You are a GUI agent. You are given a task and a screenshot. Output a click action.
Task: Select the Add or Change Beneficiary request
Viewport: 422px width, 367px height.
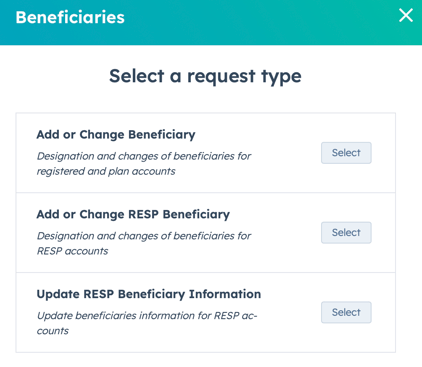point(346,153)
